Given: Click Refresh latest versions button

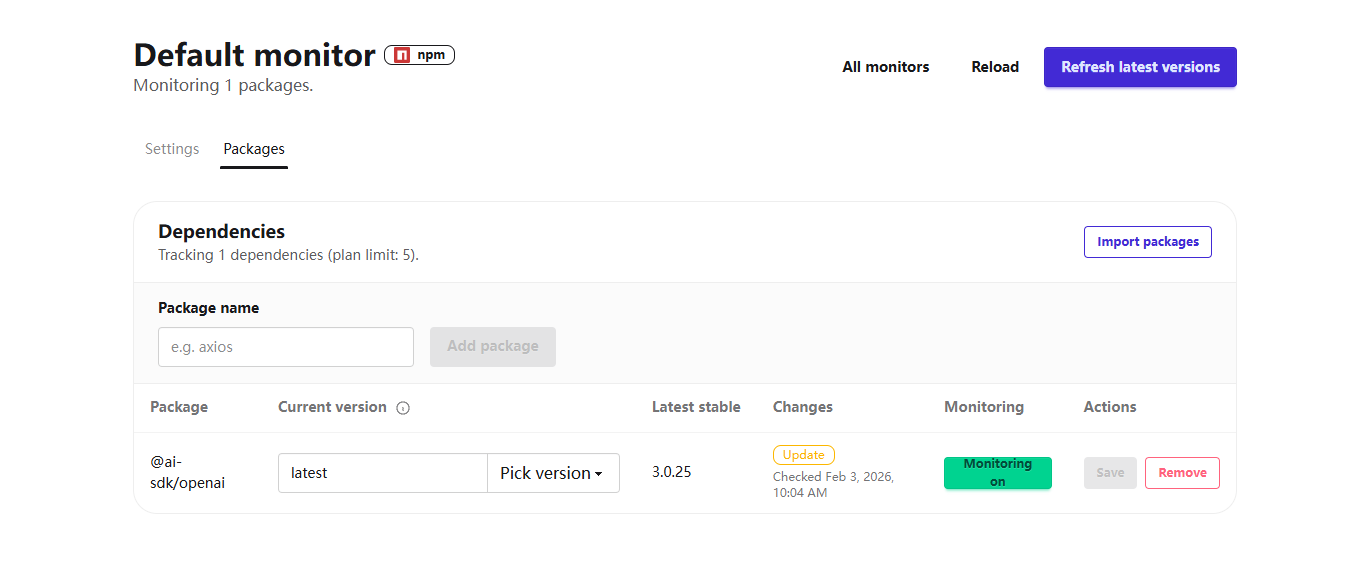Looking at the screenshot, I should (x=1140, y=67).
